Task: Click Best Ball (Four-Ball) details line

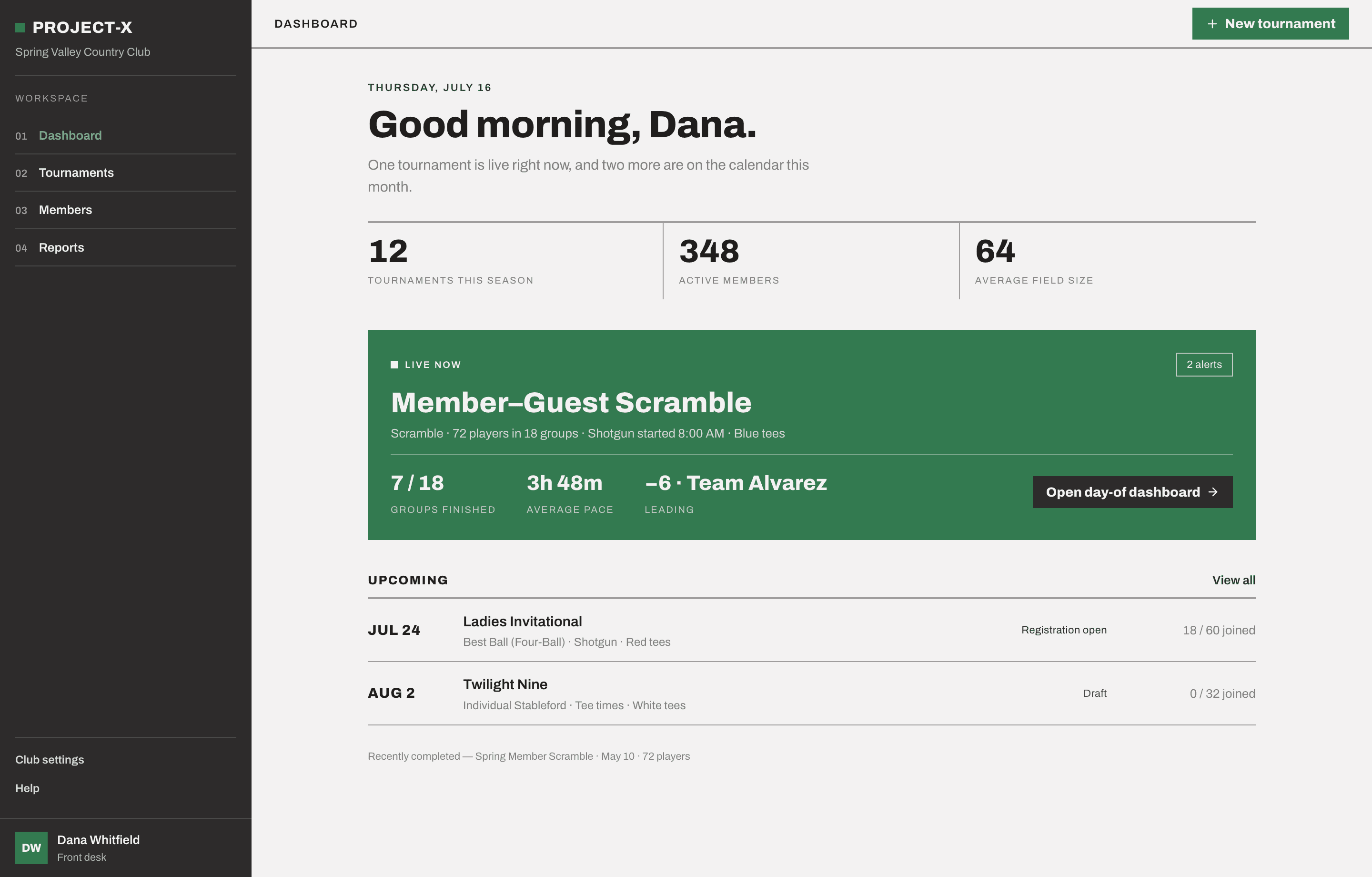Action: pos(566,642)
